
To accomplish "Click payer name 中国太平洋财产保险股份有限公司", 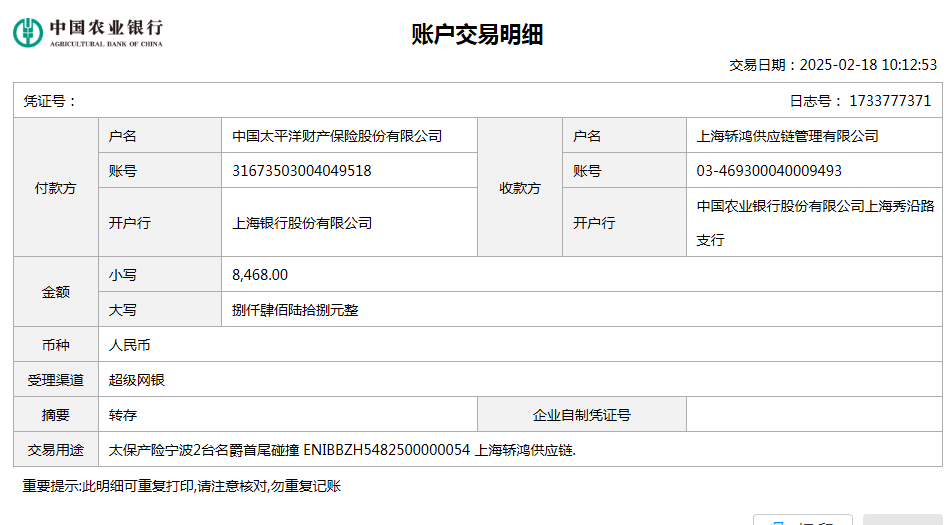I will (x=337, y=136).
